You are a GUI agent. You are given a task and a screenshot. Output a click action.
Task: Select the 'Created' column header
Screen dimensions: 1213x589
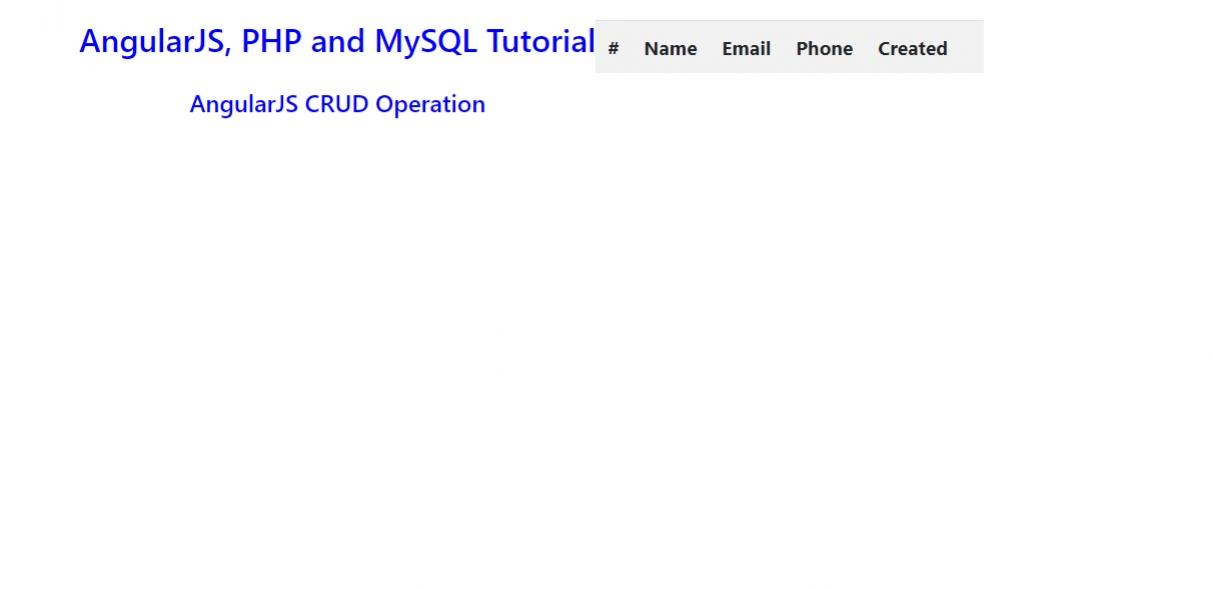pyautogui.click(x=912, y=48)
